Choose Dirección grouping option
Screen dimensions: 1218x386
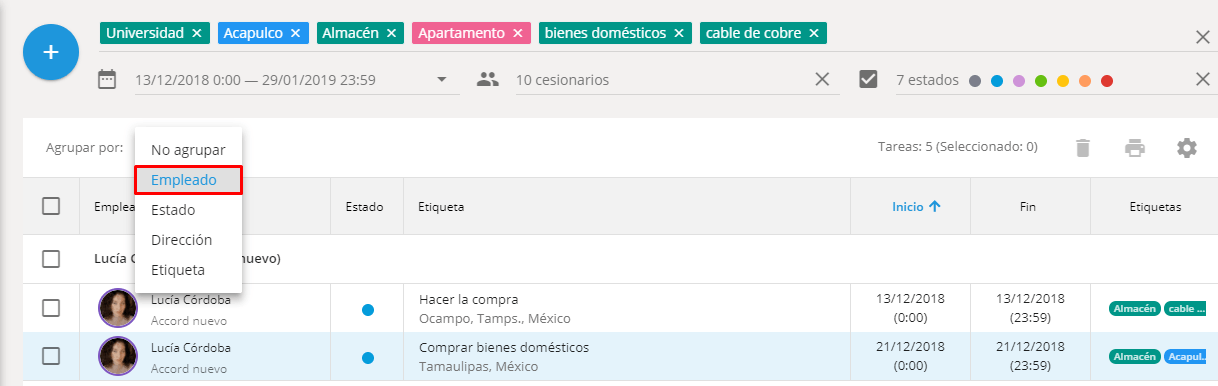(x=188, y=240)
